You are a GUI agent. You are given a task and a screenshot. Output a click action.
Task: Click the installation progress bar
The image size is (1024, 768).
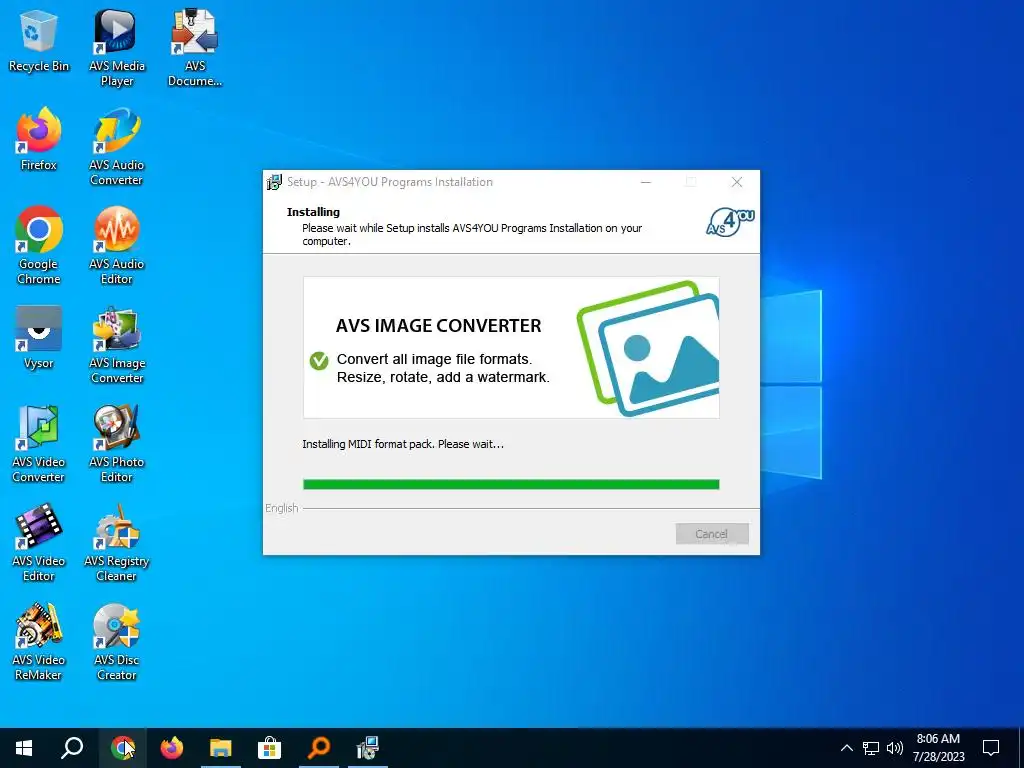click(x=511, y=484)
